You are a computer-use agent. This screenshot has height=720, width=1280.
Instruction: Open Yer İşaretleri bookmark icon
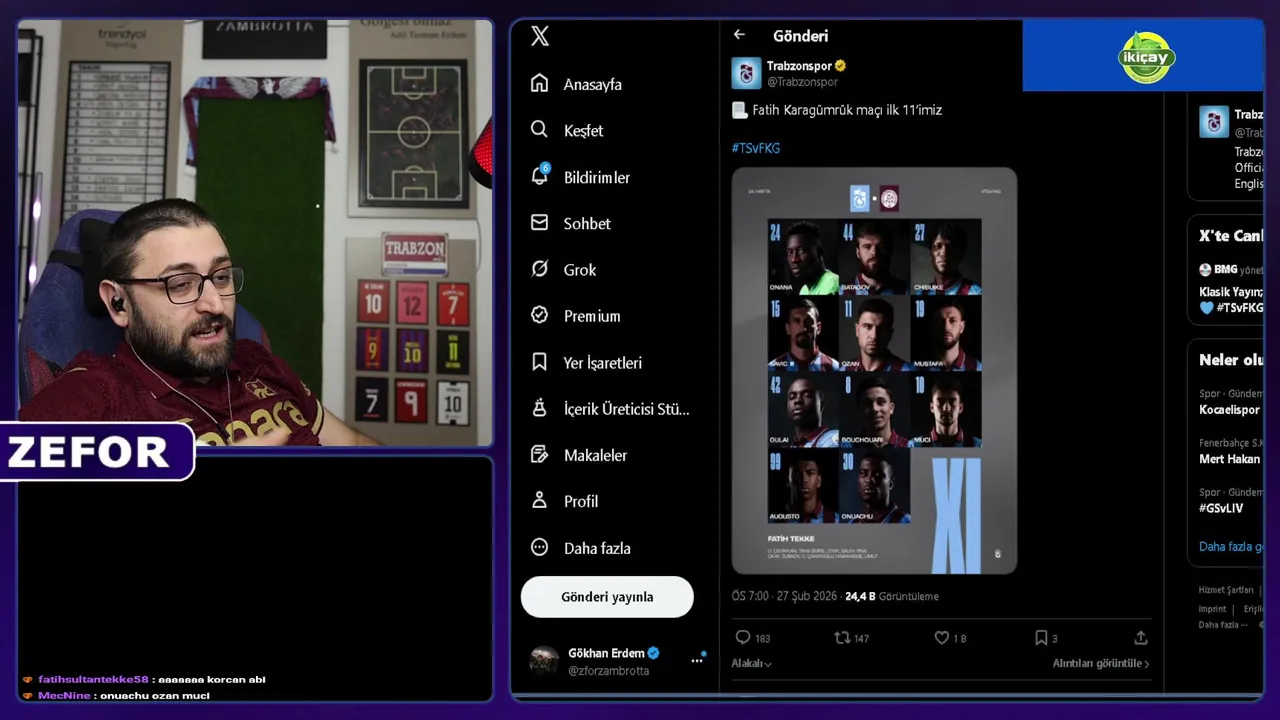pos(539,362)
